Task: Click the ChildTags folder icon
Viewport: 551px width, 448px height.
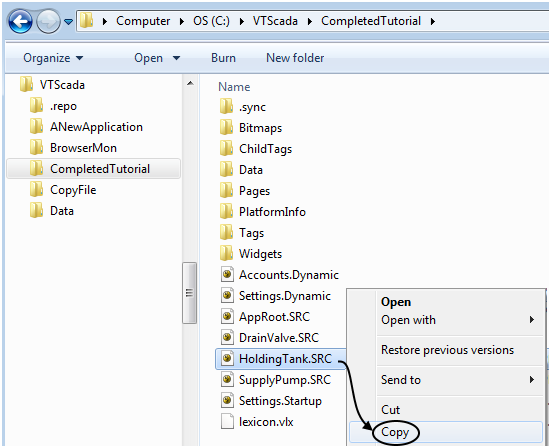Action: [x=227, y=148]
